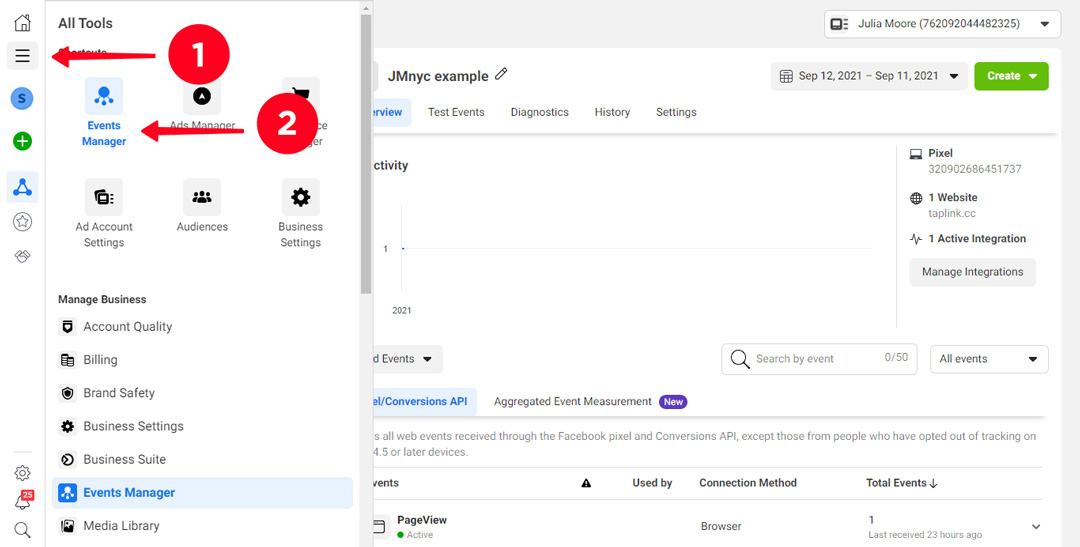Image resolution: width=1080 pixels, height=547 pixels.
Task: Open Audiences shortcut icon
Action: 202,197
